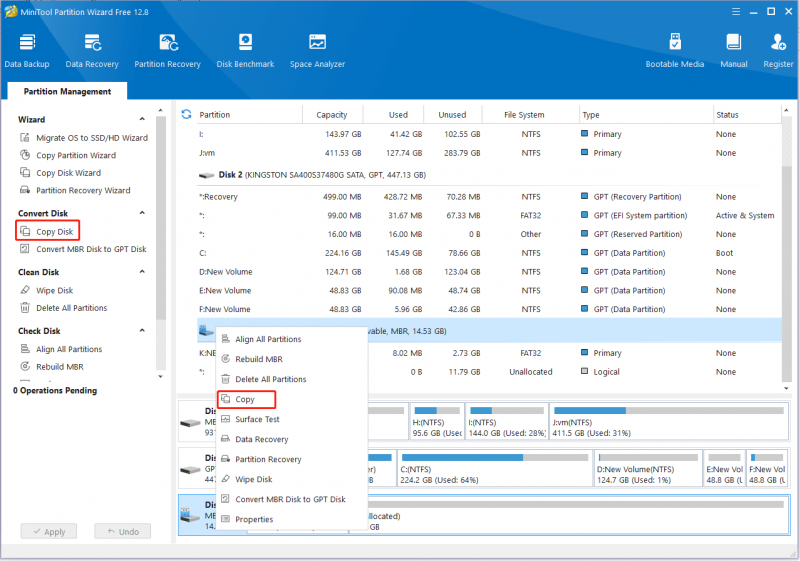Switch to Partition Management tab

[67, 91]
